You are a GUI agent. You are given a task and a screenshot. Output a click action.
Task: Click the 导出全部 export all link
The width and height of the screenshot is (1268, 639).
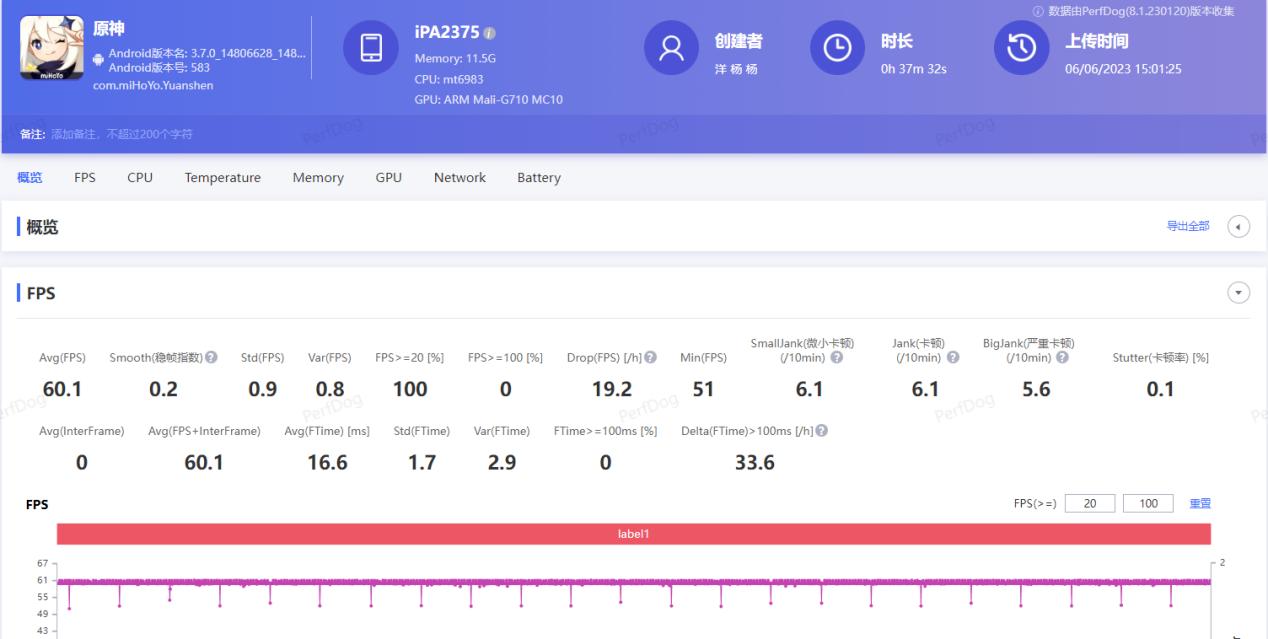1188,227
